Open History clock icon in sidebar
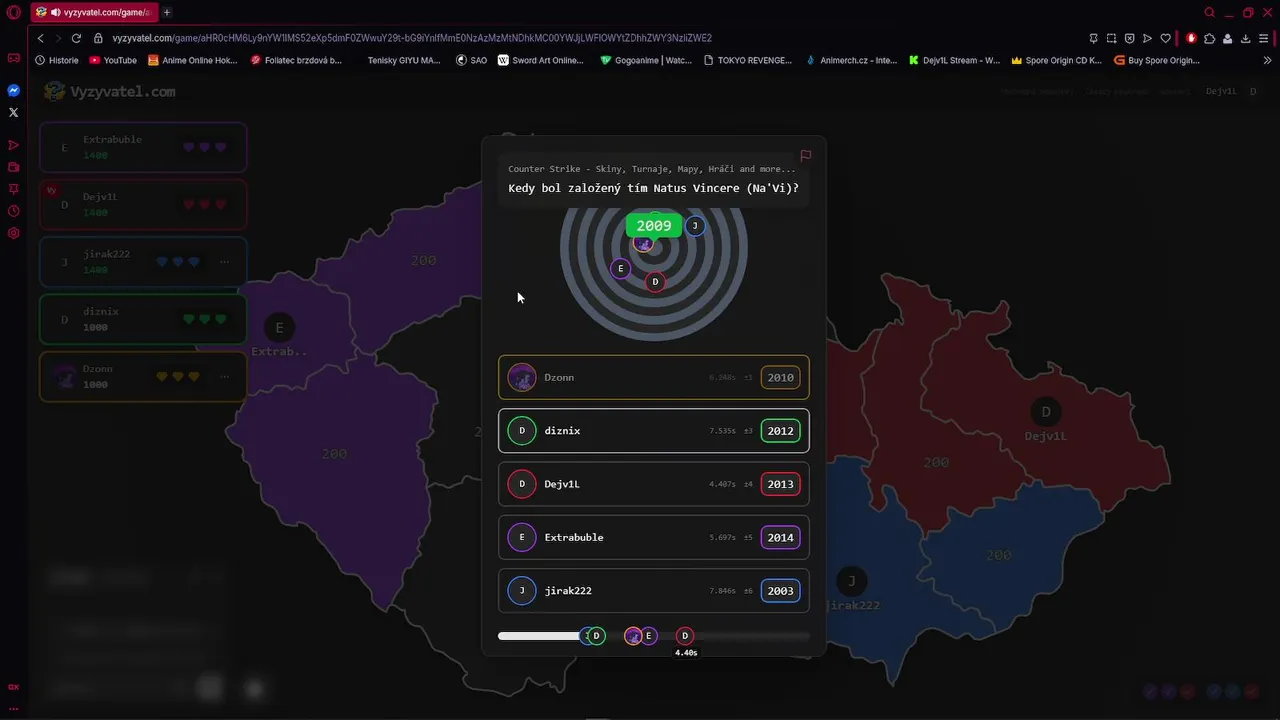This screenshot has width=1280, height=720. point(13,211)
